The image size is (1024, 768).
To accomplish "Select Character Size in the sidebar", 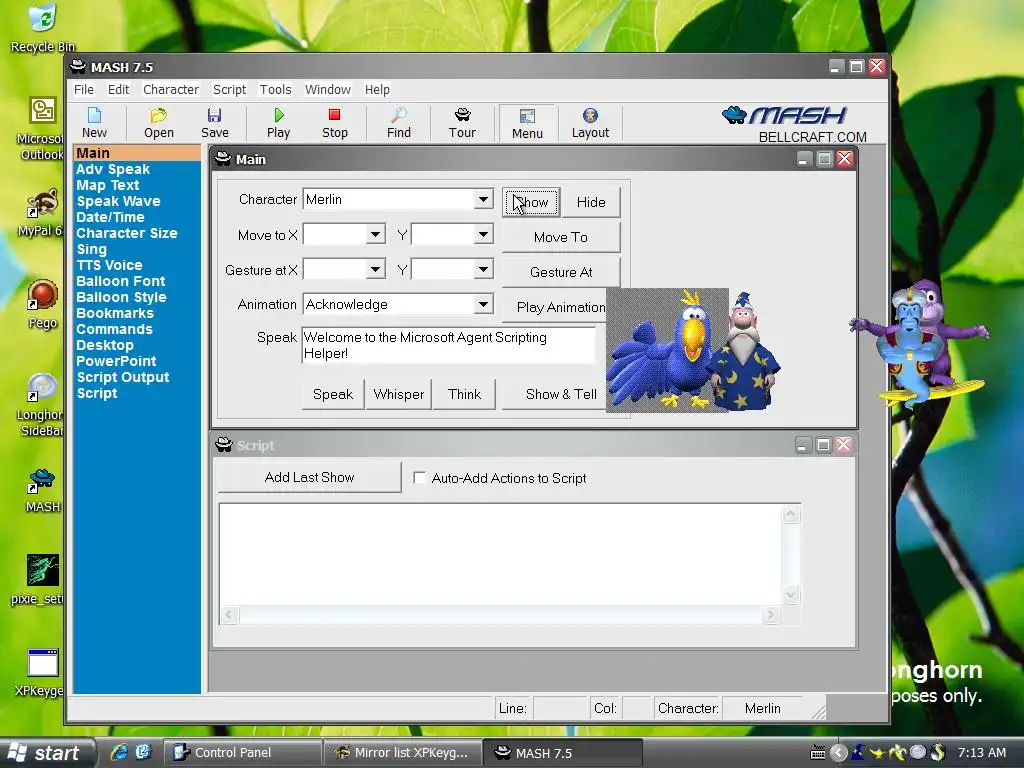I will (x=127, y=233).
